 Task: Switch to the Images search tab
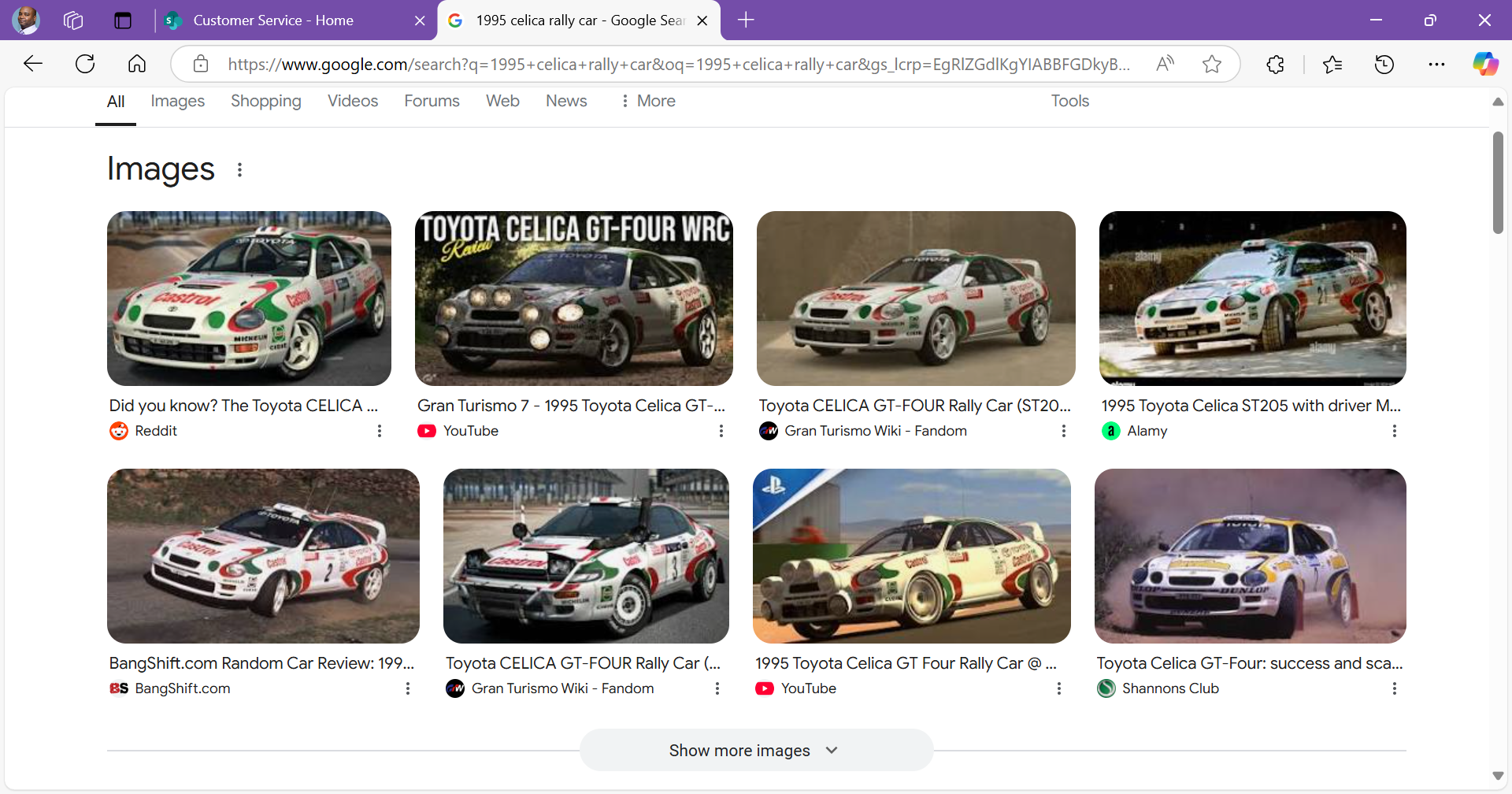pyautogui.click(x=177, y=101)
